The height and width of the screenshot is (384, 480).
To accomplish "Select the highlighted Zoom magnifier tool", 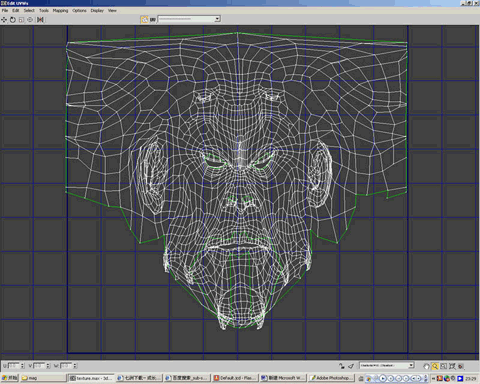I will [435, 366].
